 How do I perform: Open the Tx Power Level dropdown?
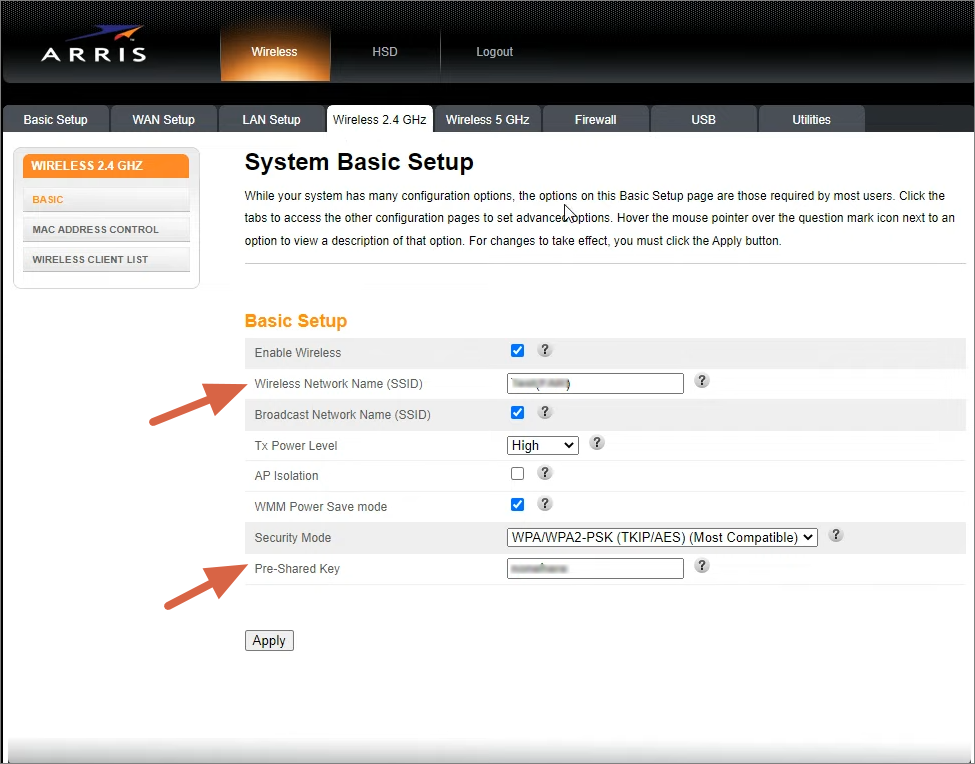543,444
